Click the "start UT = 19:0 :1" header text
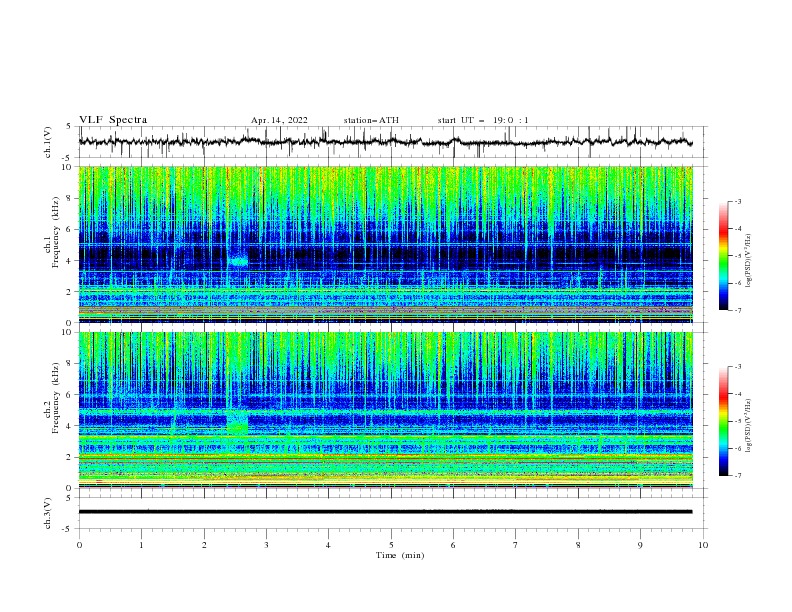Screen dimensions: 792x612 pyautogui.click(x=483, y=120)
